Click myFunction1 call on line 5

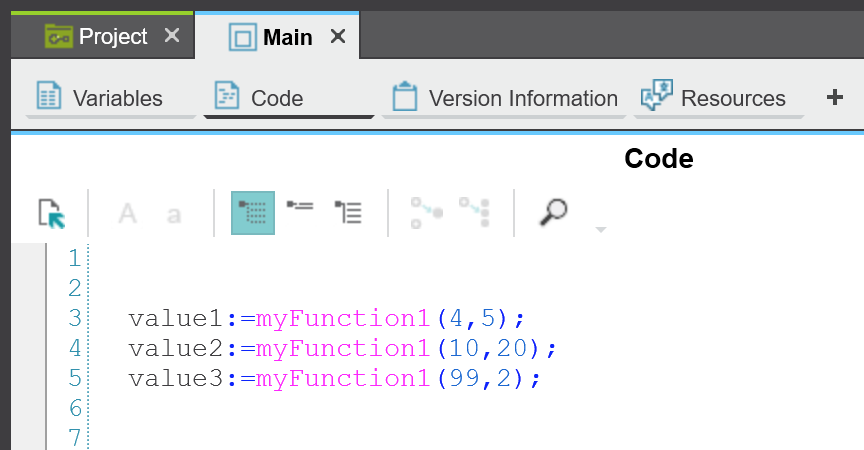tap(343, 378)
